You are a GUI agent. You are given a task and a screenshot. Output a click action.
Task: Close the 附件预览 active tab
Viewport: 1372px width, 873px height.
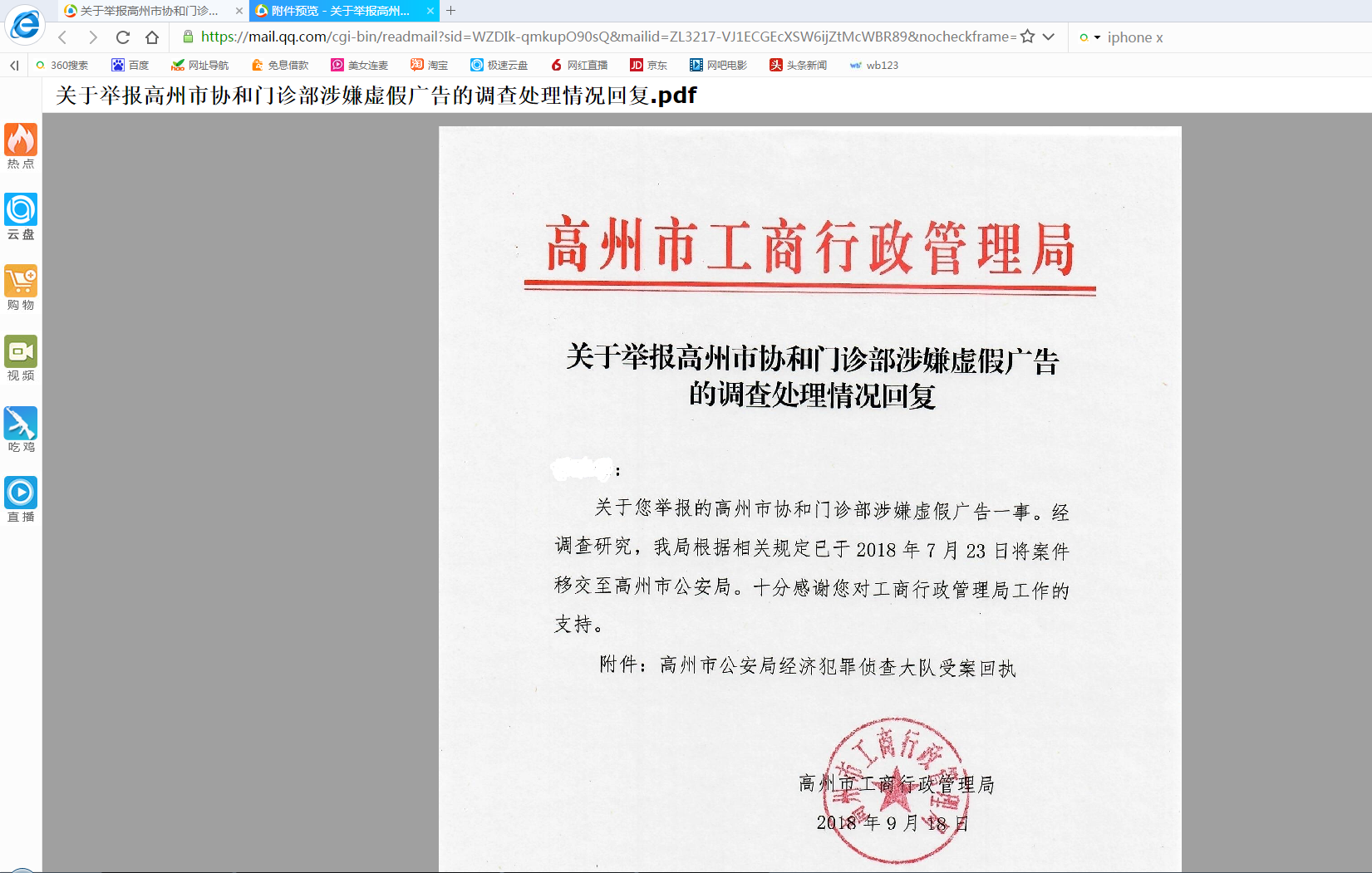tap(430, 11)
